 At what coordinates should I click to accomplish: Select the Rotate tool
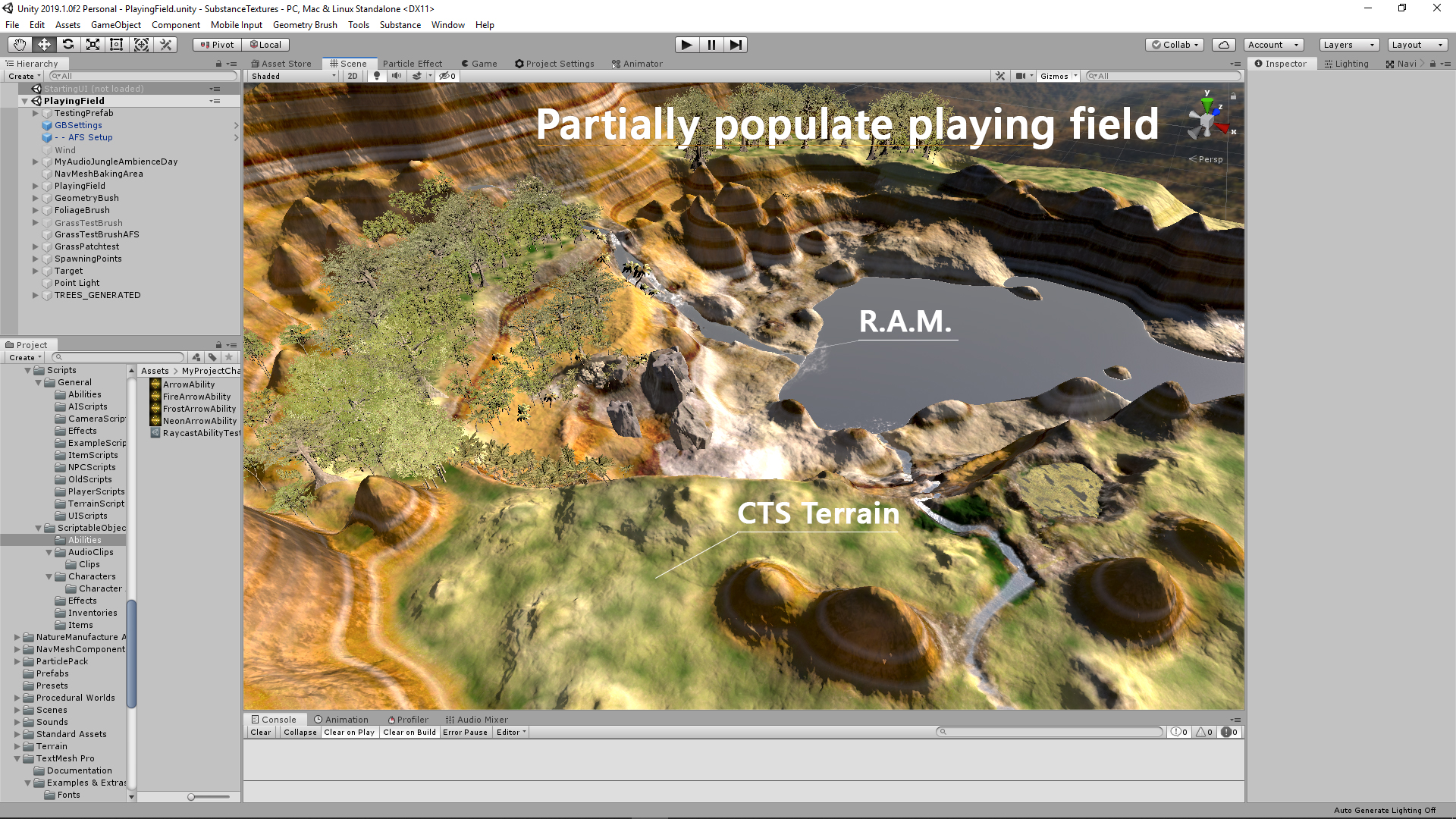(68, 45)
